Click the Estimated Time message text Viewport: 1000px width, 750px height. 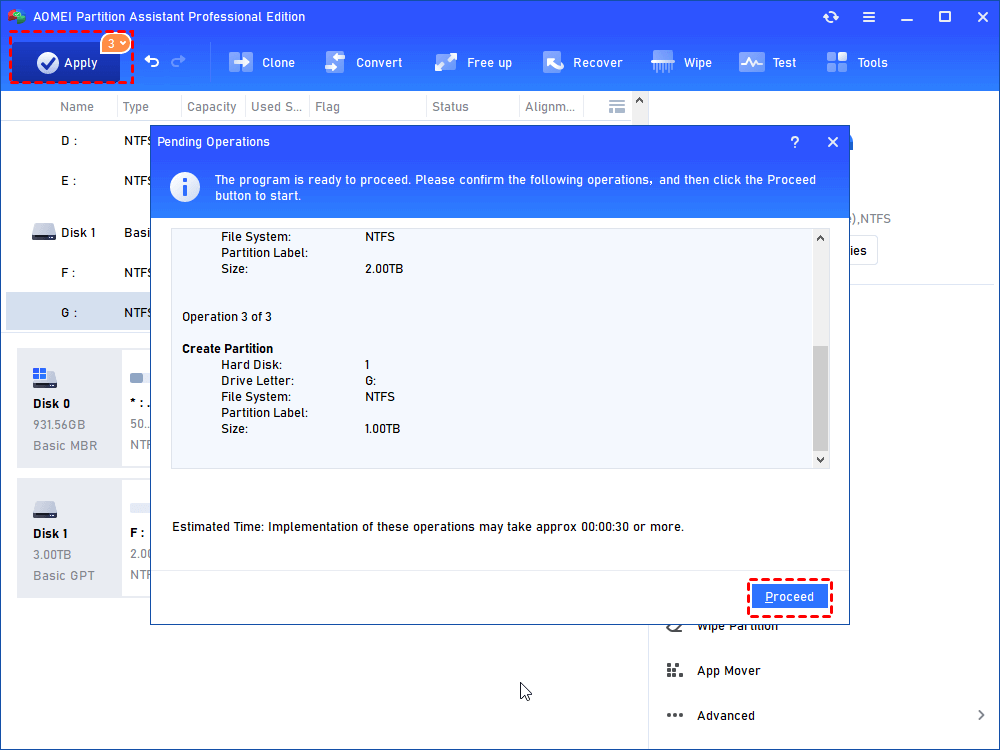[x=427, y=527]
